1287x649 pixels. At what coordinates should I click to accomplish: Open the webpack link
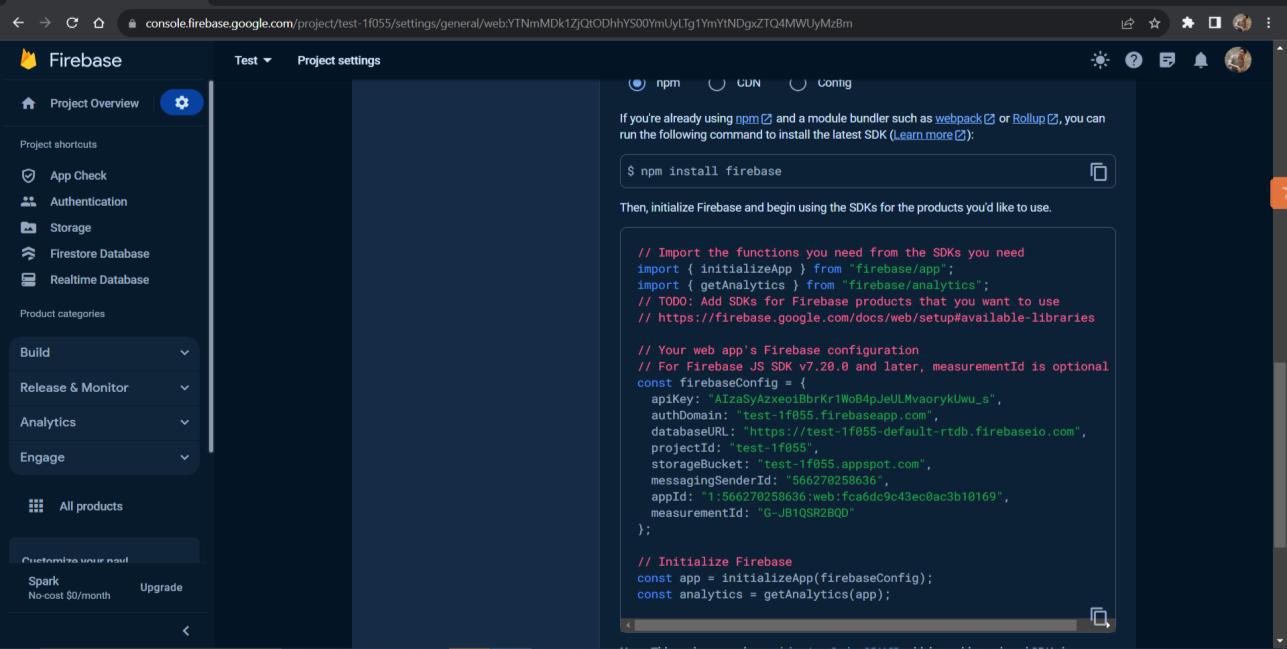965,118
